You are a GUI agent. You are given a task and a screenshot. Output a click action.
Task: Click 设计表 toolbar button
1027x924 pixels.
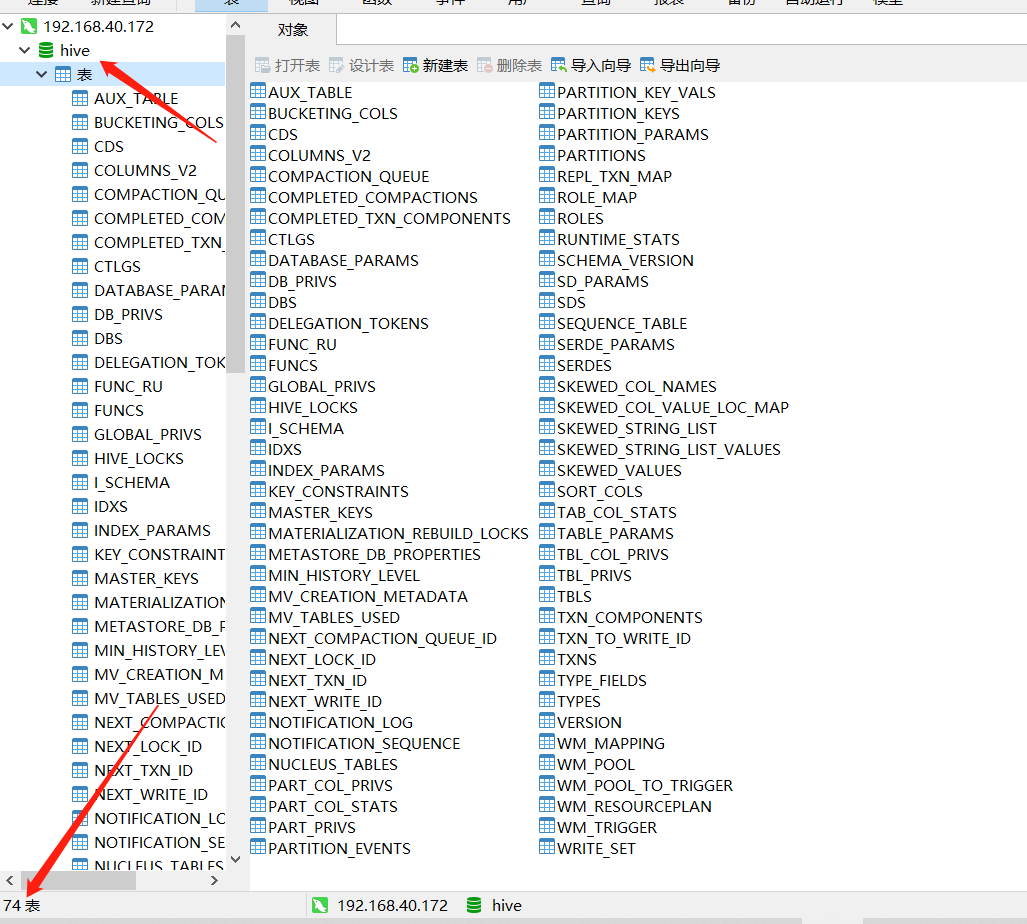(361, 65)
